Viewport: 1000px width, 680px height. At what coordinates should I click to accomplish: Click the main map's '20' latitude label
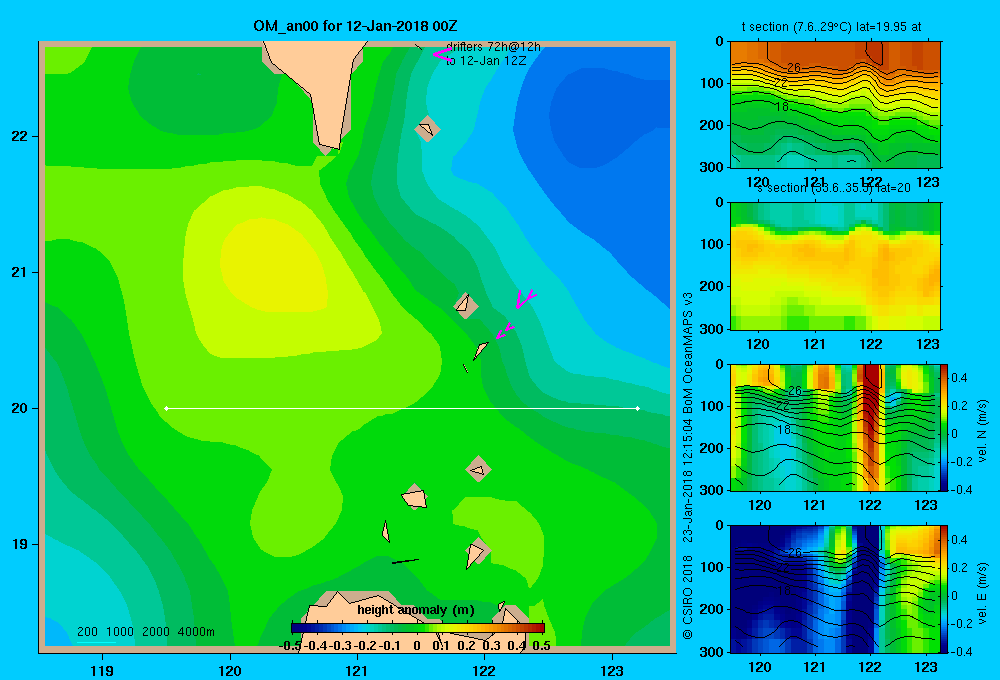point(20,408)
